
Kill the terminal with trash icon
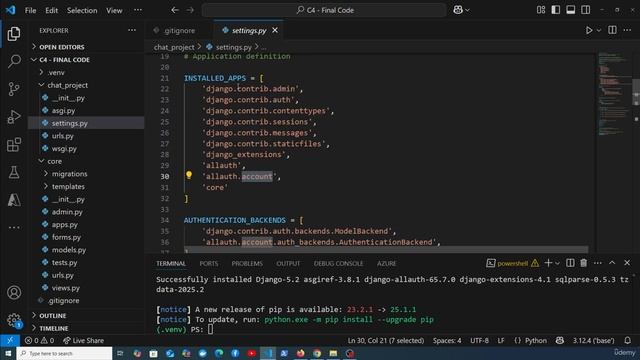[x=584, y=263]
